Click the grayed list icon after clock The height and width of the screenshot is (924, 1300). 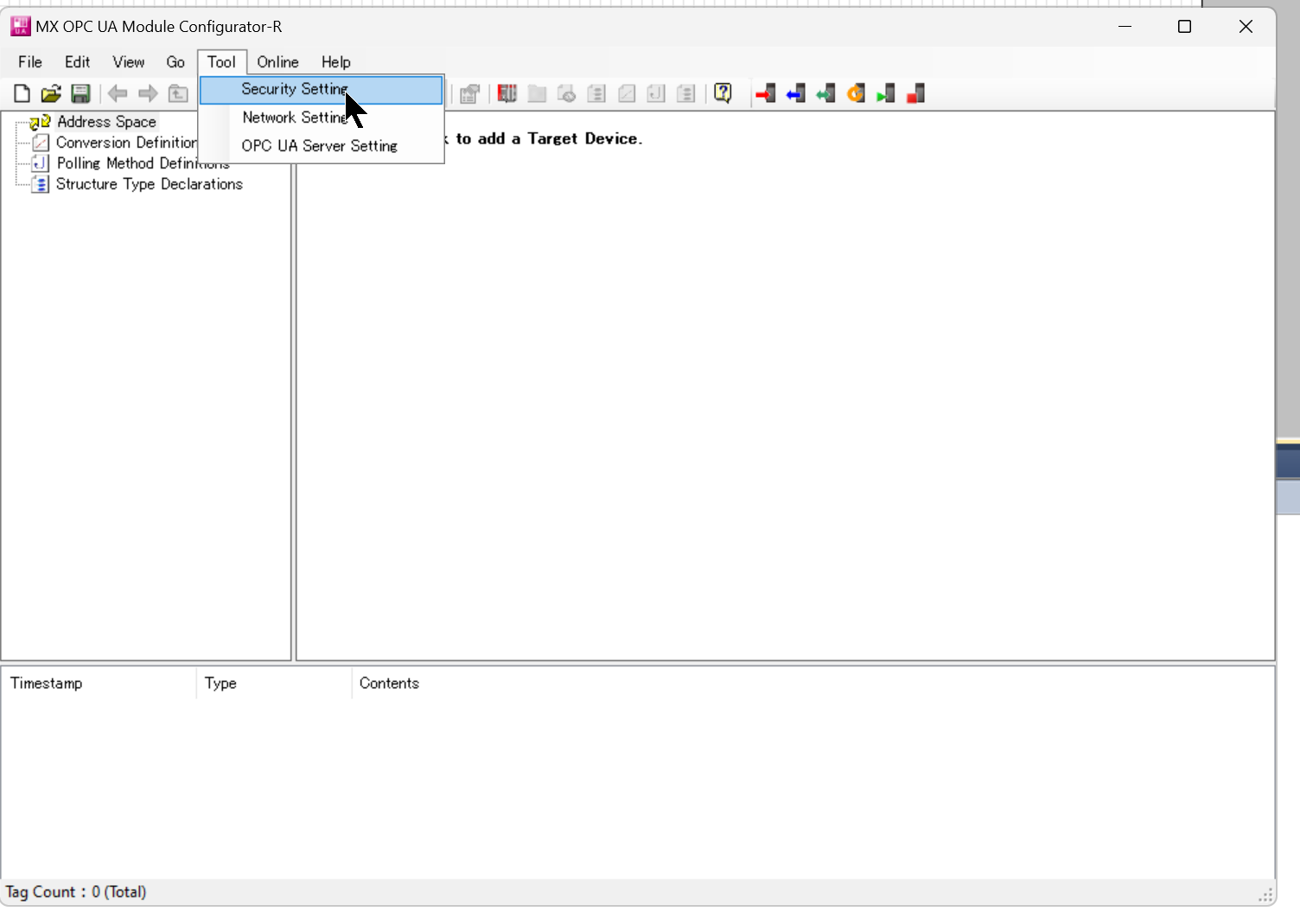pyautogui.click(x=596, y=93)
